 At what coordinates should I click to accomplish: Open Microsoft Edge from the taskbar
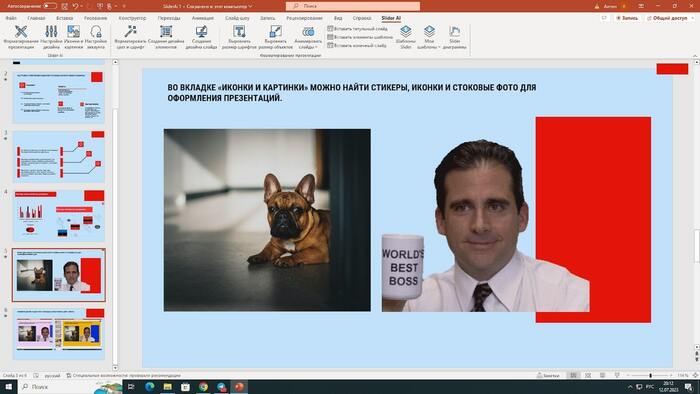click(150, 387)
